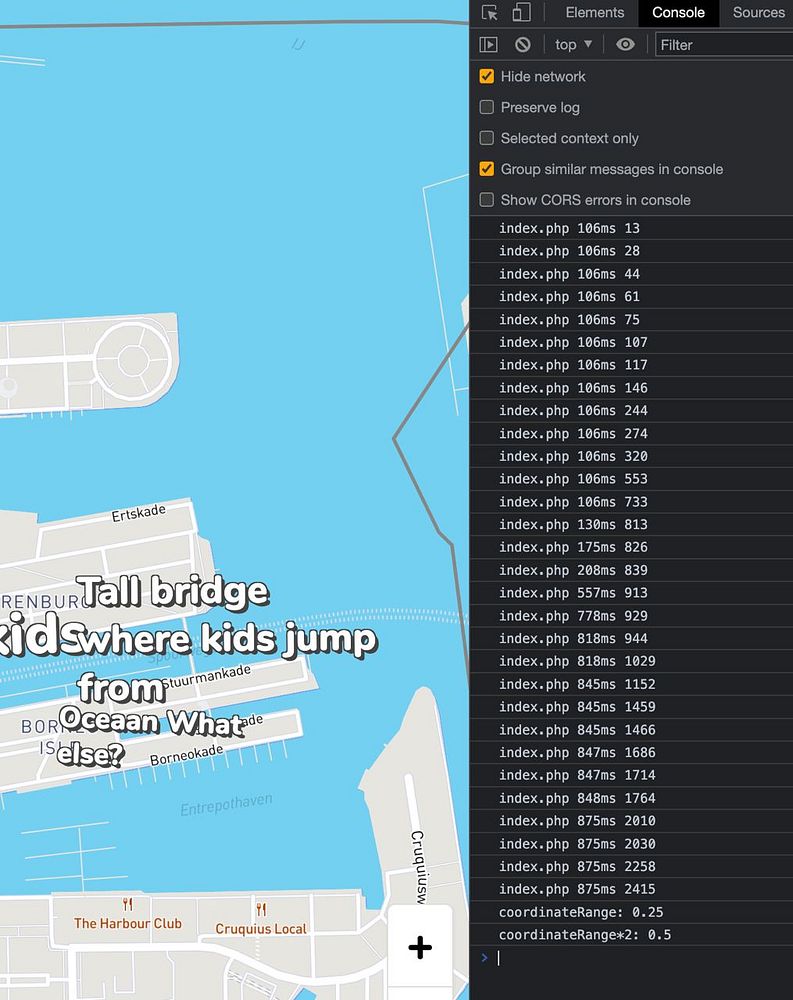Viewport: 793px width, 1000px height.
Task: Open the Sources tab
Action: [x=758, y=13]
